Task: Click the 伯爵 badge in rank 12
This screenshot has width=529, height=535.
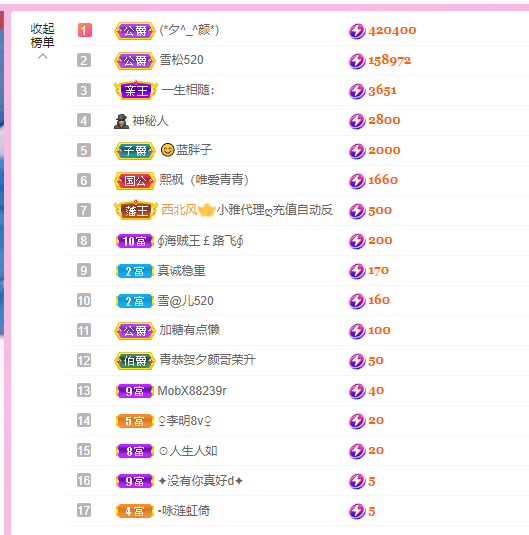Action: [x=135, y=361]
